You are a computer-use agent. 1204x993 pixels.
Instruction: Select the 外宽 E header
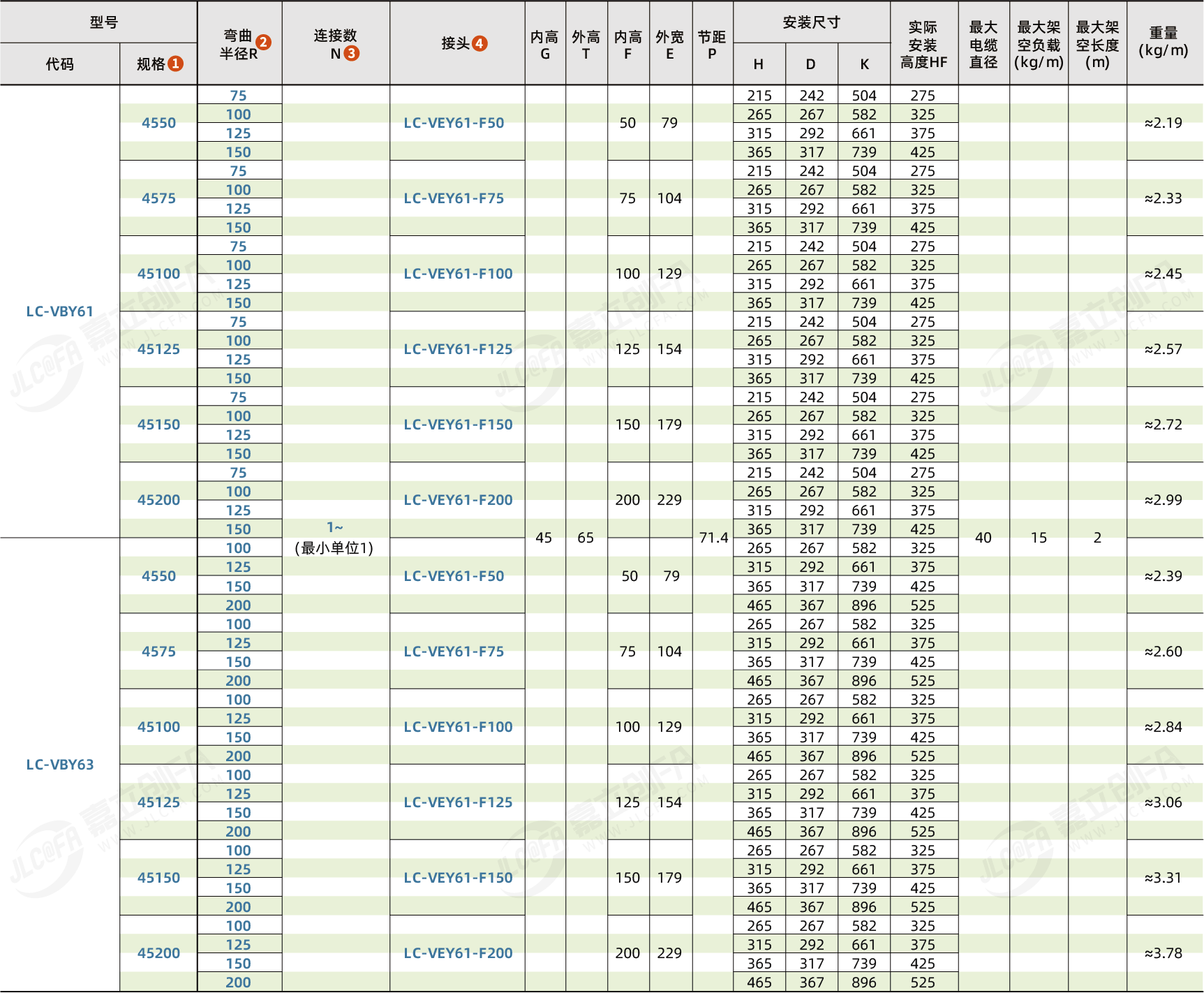[x=669, y=45]
